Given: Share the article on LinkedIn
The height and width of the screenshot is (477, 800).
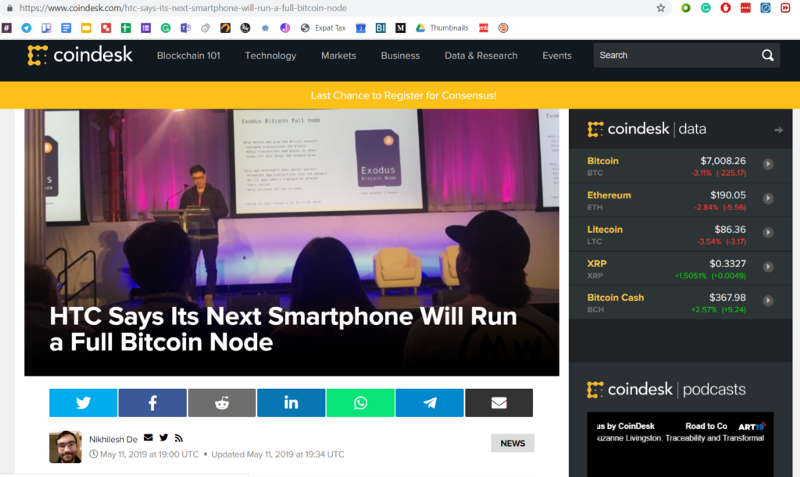Looking at the screenshot, I should click(291, 403).
